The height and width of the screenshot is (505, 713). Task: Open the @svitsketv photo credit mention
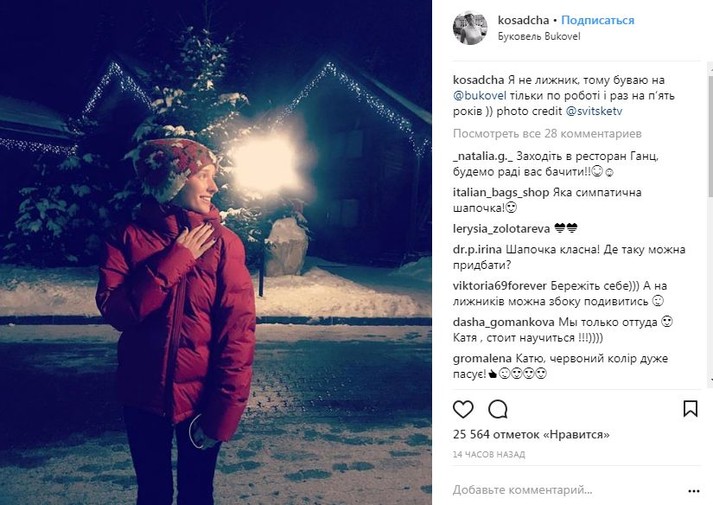pyautogui.click(x=594, y=111)
